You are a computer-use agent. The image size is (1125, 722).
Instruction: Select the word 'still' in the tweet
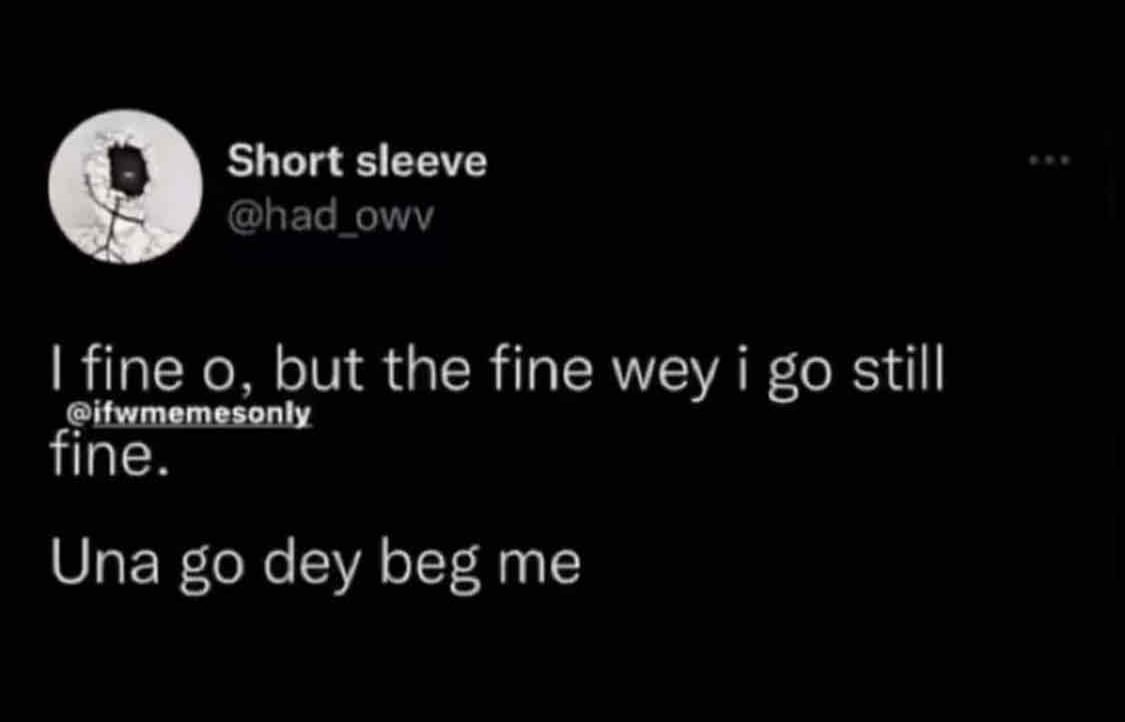(x=898, y=370)
